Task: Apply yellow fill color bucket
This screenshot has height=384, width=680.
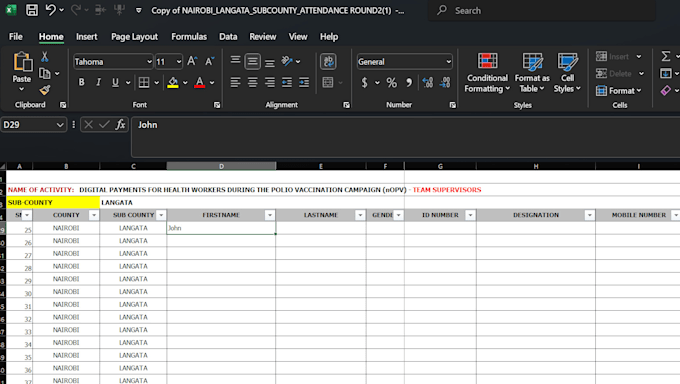Action: pos(173,82)
